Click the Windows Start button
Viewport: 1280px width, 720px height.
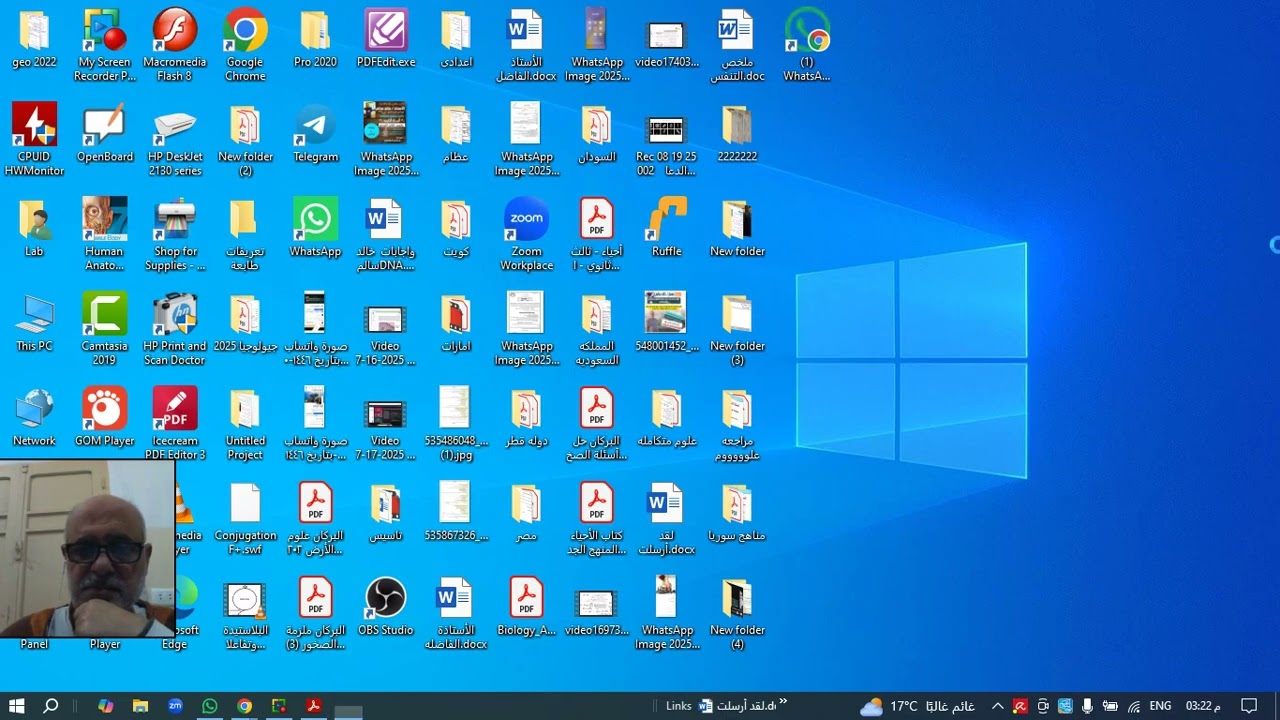[x=17, y=706]
